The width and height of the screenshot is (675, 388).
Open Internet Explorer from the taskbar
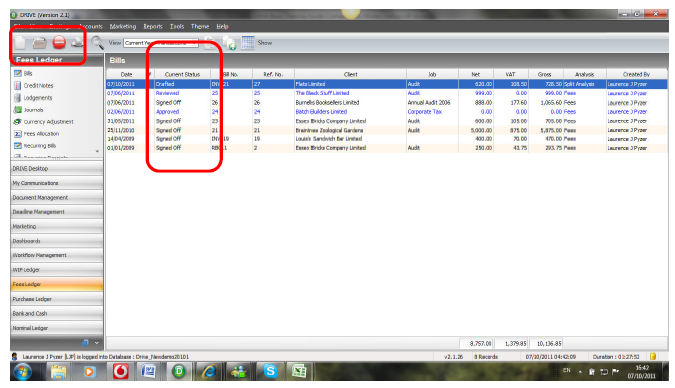click(x=209, y=371)
